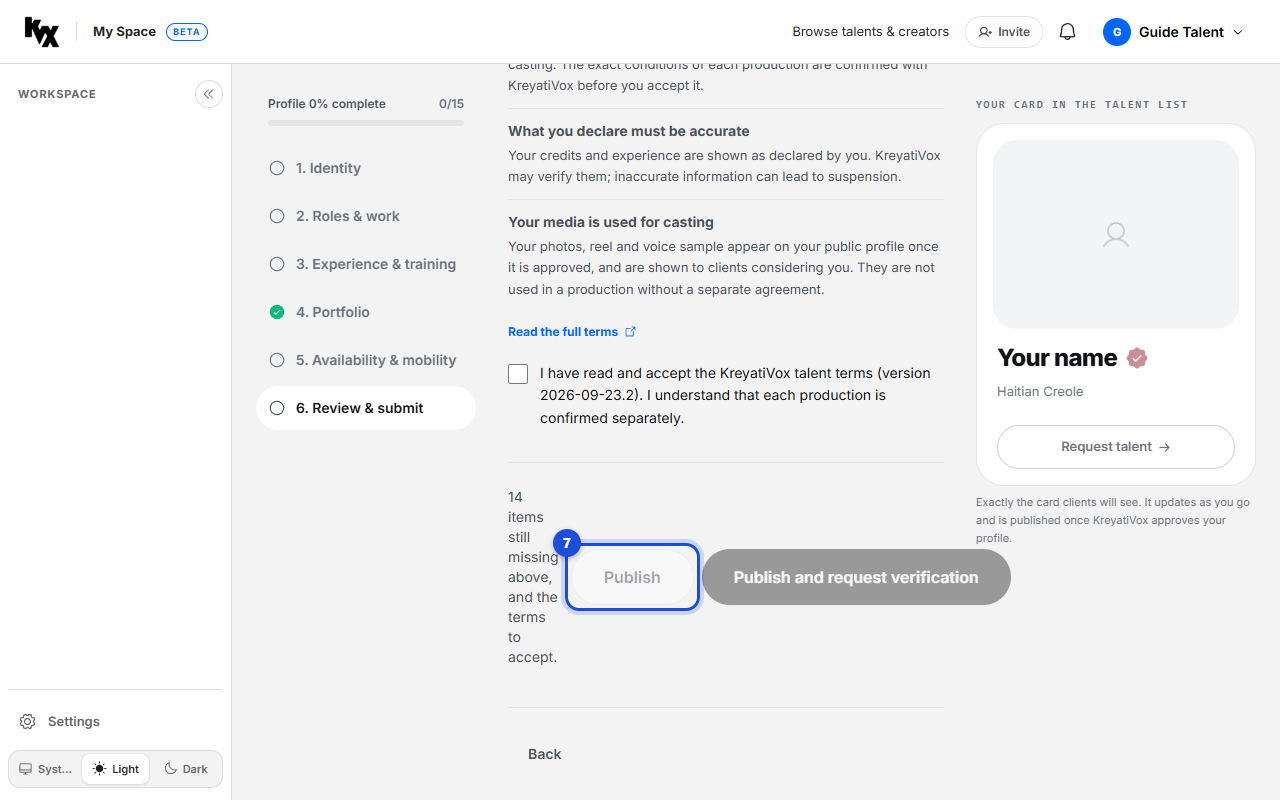Click the WORKSPACE heading

coord(57,94)
